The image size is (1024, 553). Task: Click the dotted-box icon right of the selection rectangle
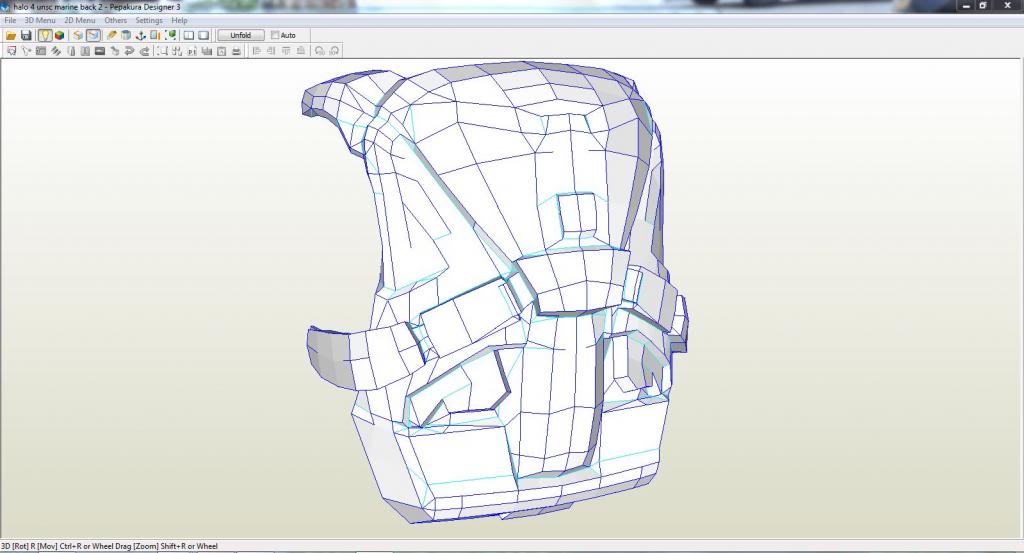pos(177,51)
